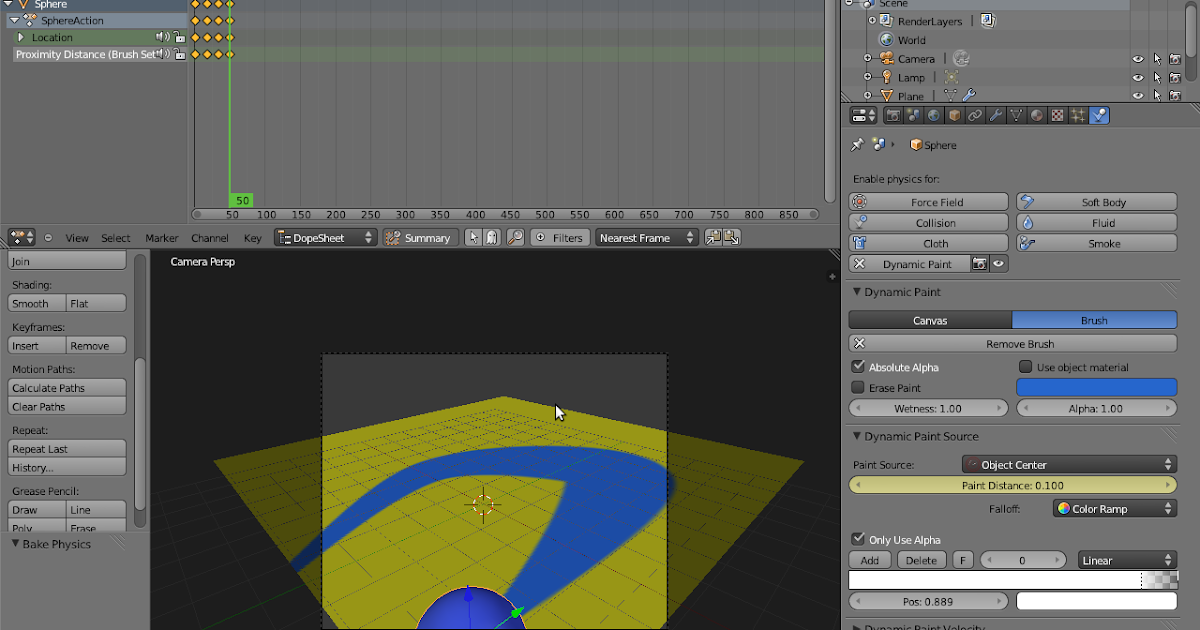The image size is (1200, 630).
Task: Open the Falloff Color Ramp dropdown
Action: click(x=1114, y=508)
